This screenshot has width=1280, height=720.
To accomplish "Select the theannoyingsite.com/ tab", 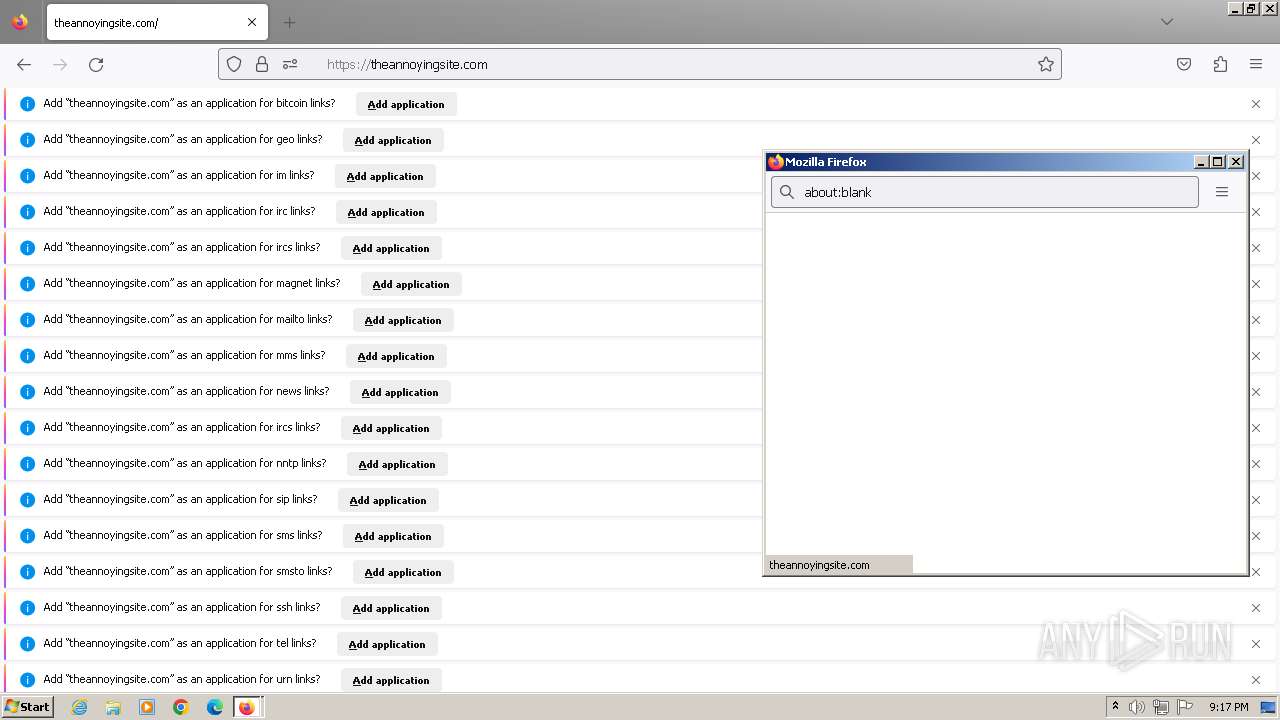I will coord(155,22).
